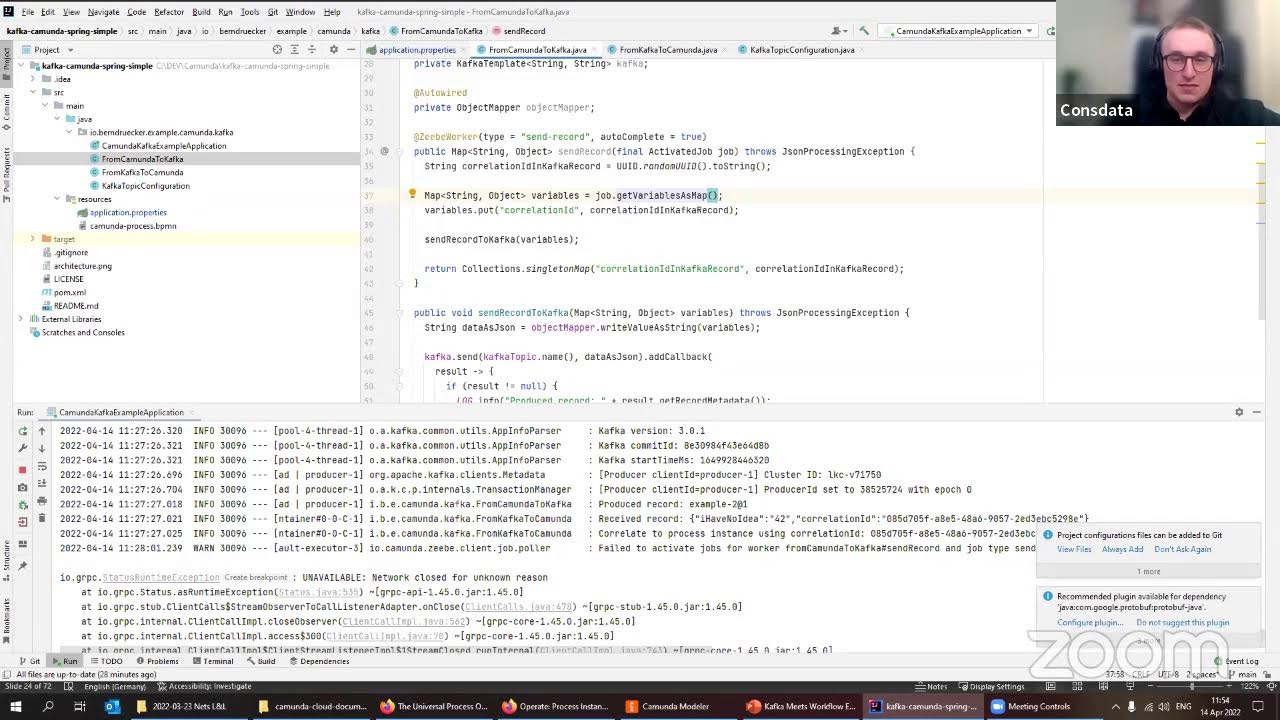Expand the target folder in tree

32,239
